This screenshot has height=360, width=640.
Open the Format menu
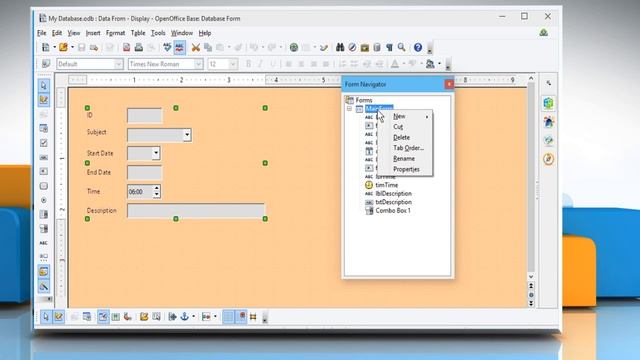(116, 33)
